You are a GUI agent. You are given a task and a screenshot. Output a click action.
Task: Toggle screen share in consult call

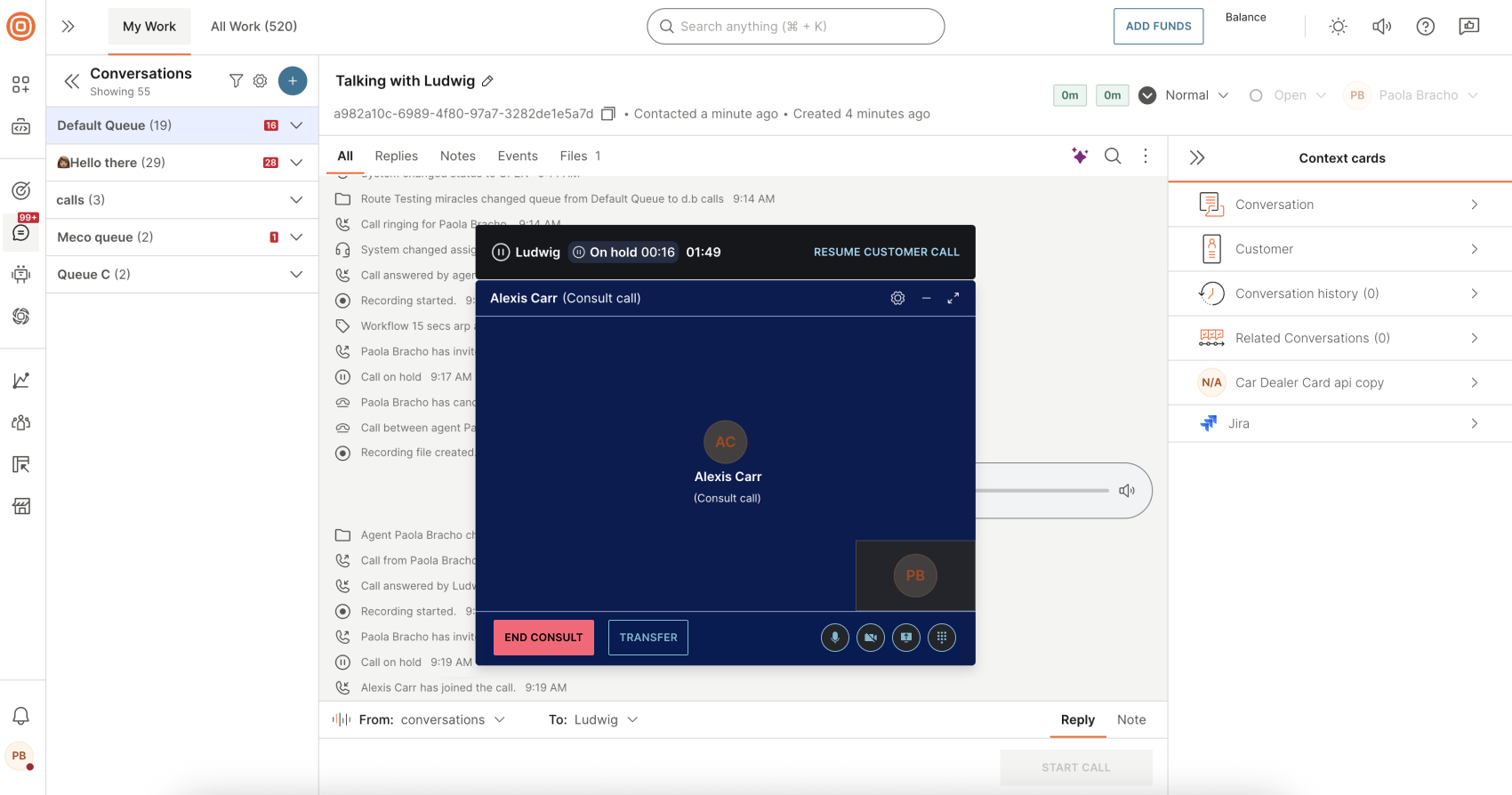point(905,638)
